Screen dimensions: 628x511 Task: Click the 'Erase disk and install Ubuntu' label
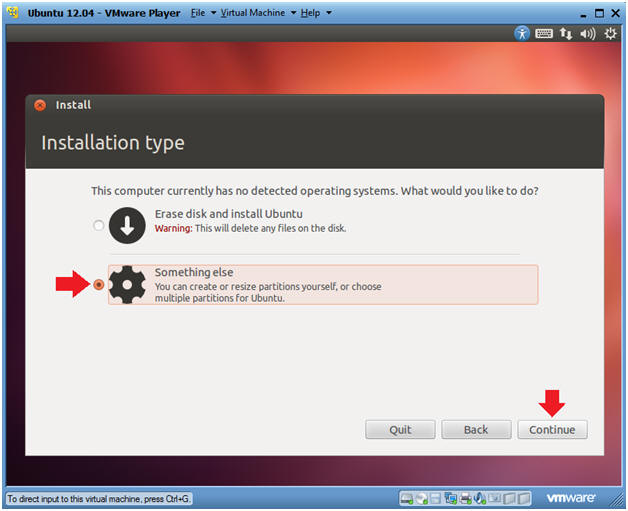(x=229, y=214)
